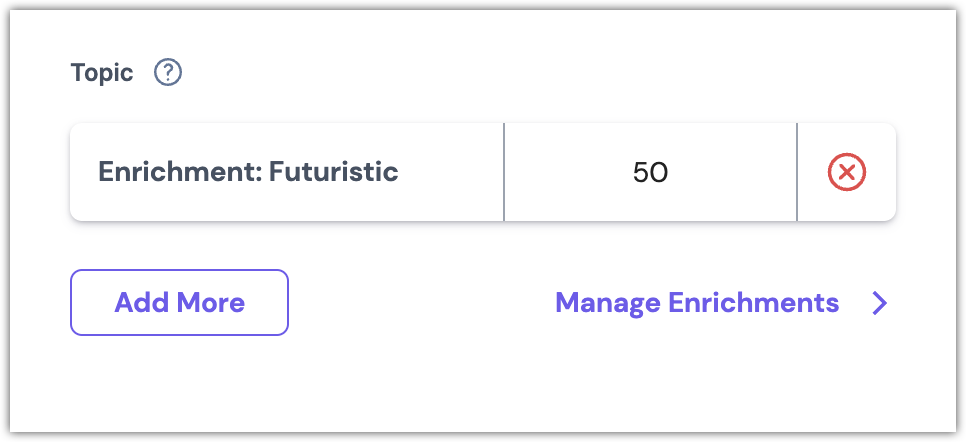
Task: Select the Enrichment: Futuristic entry
Action: click(x=248, y=172)
